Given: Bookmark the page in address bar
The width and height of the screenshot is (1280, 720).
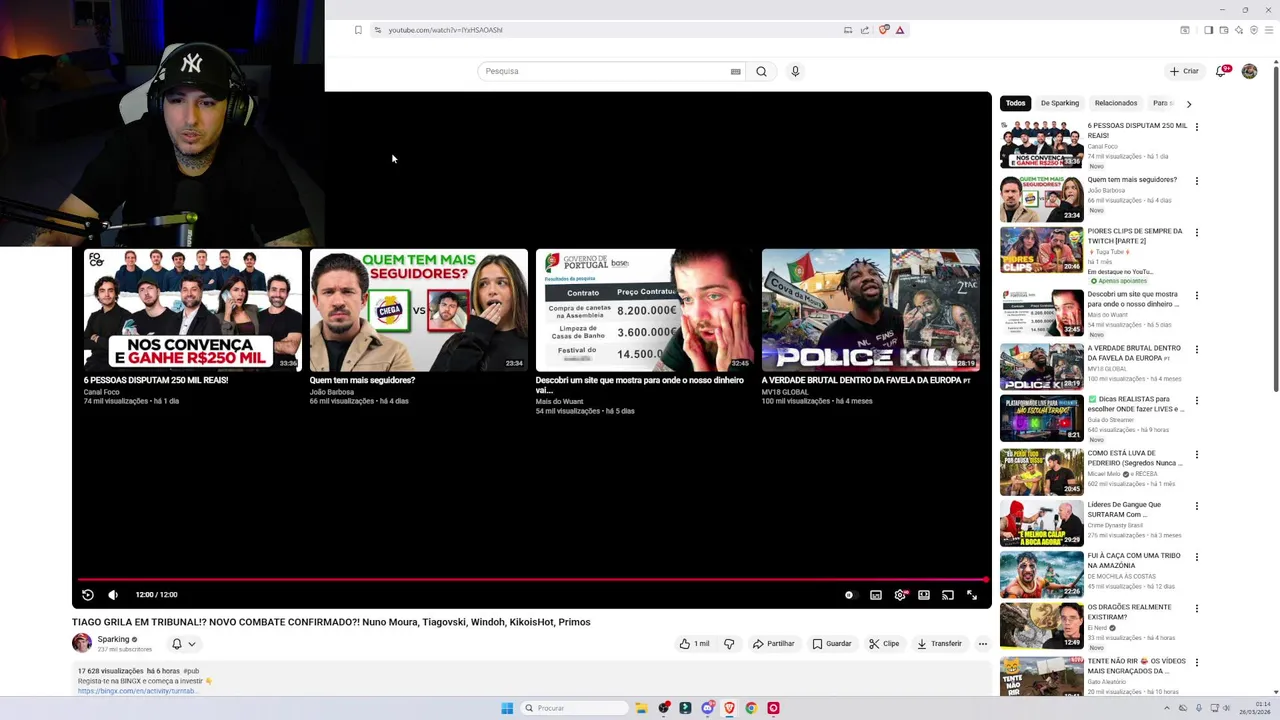Looking at the screenshot, I should pos(358,30).
